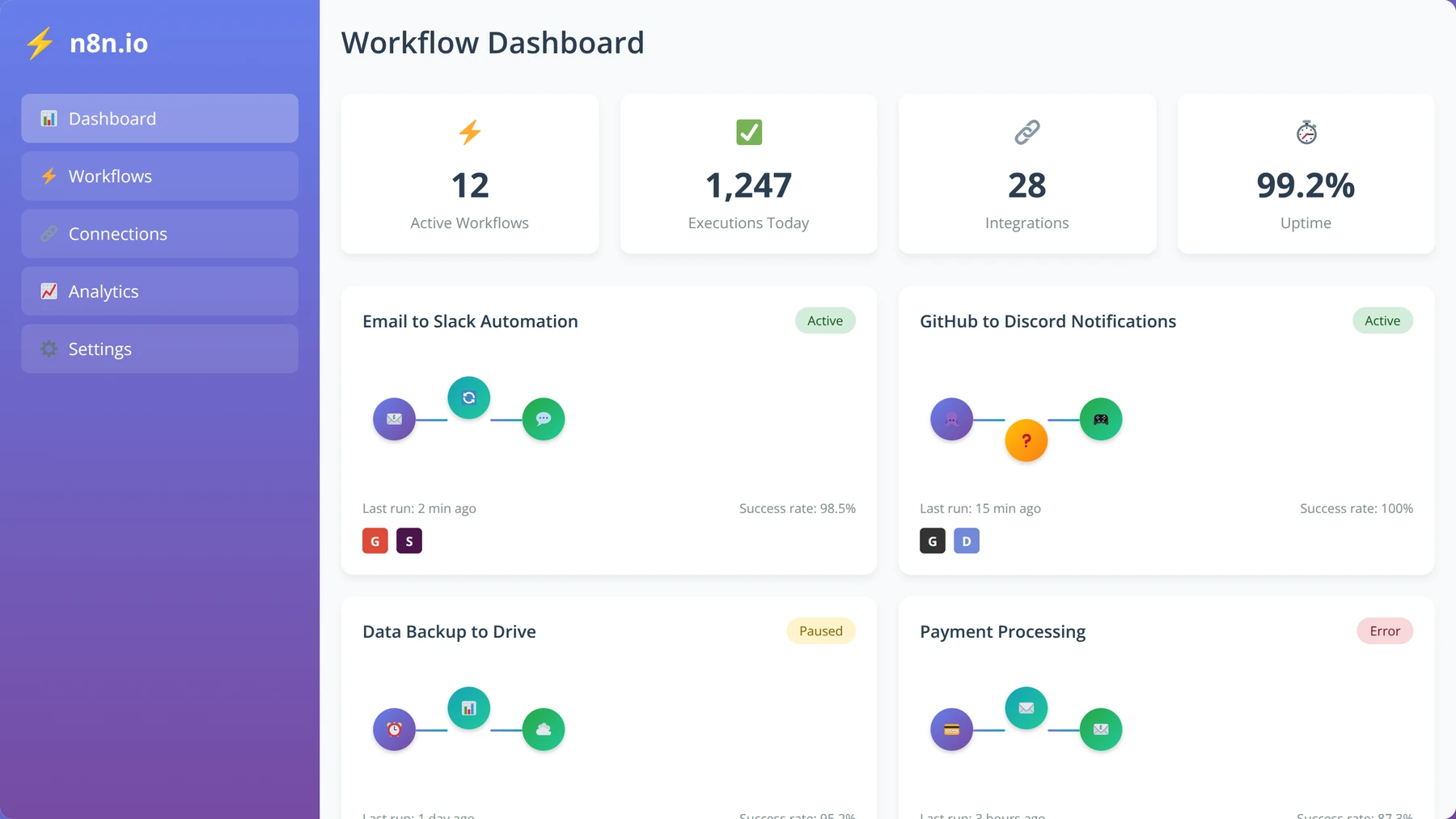Screen dimensions: 1456x819
Task: Open Settings in the sidebar
Action: pyautogui.click(x=159, y=349)
